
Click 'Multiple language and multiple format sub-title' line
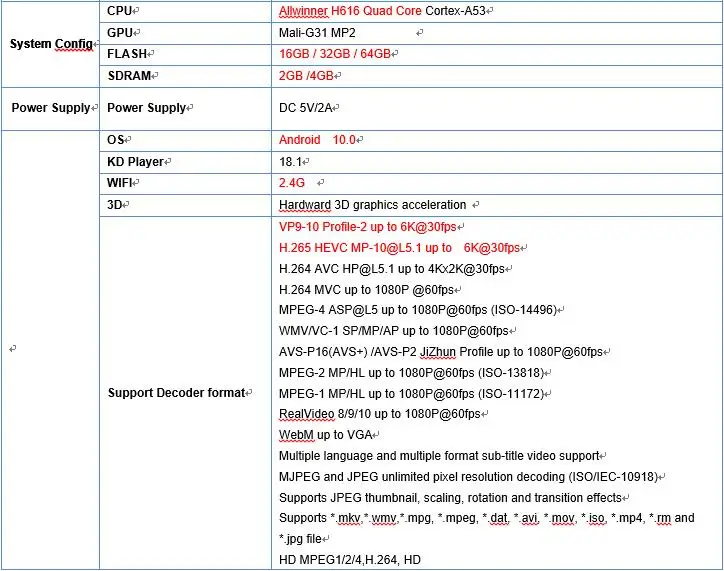[x=439, y=456]
